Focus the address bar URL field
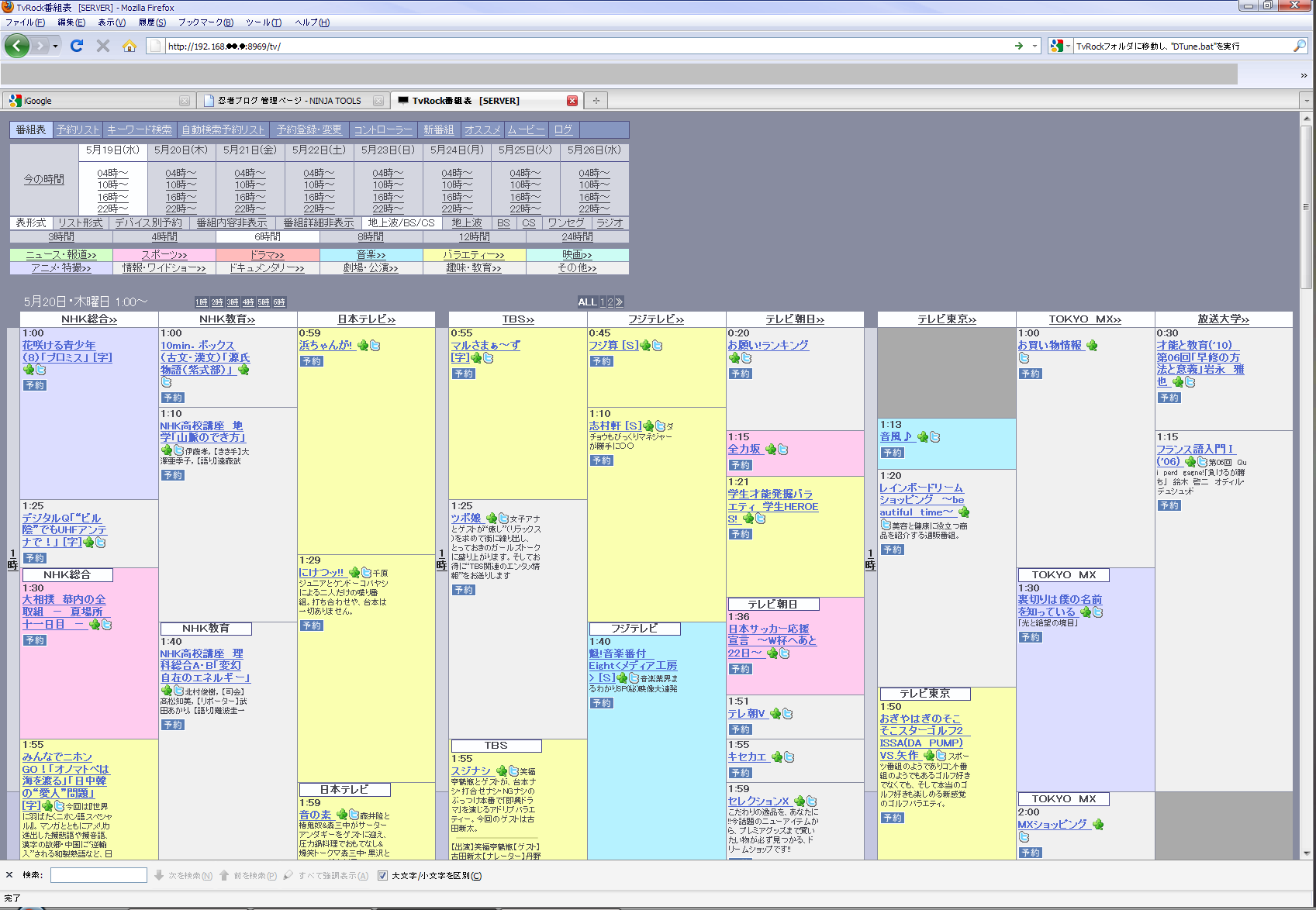 click(x=589, y=46)
